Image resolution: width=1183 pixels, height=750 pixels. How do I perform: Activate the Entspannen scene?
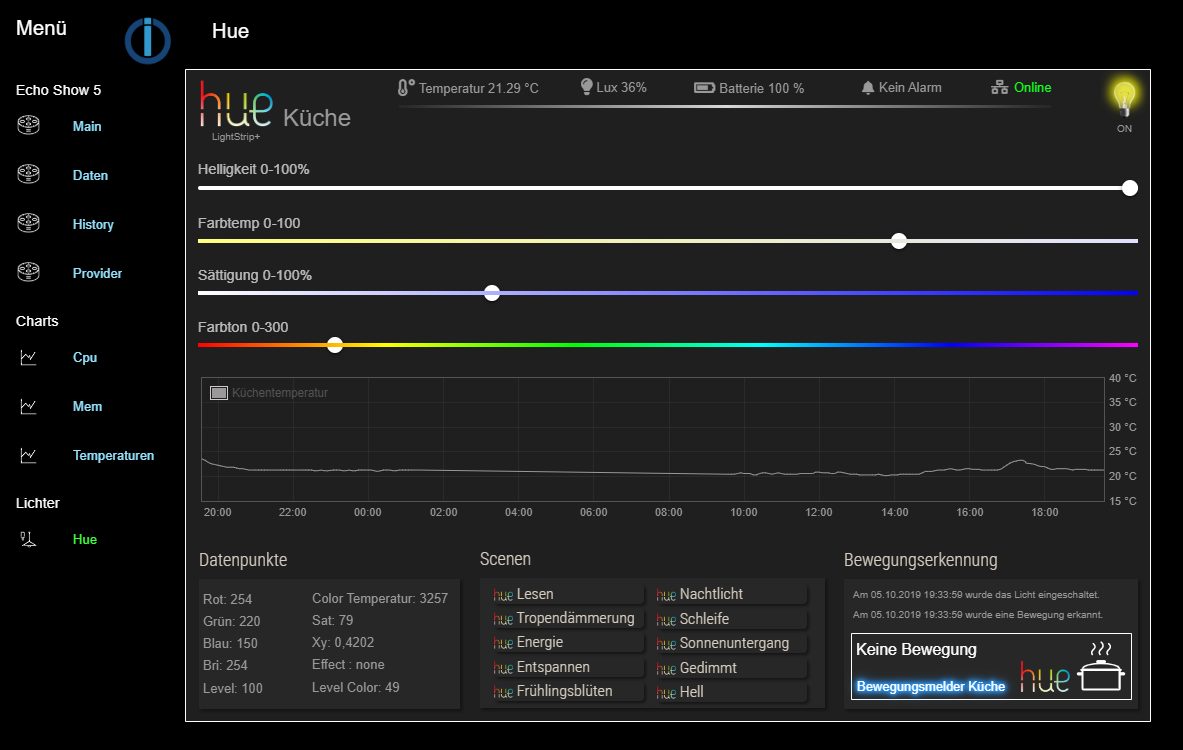tap(567, 668)
